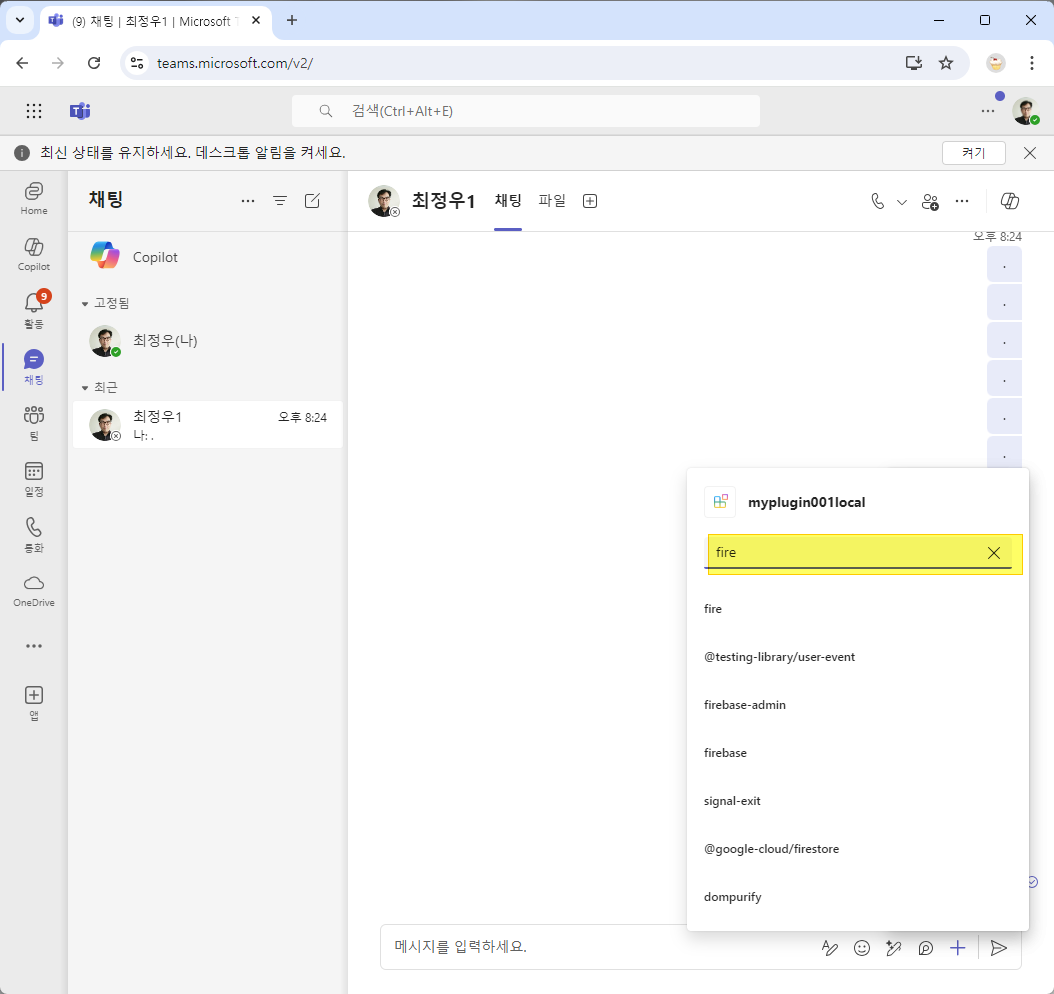This screenshot has height=994, width=1054.
Task: Go back to the previous page
Action: 22,63
